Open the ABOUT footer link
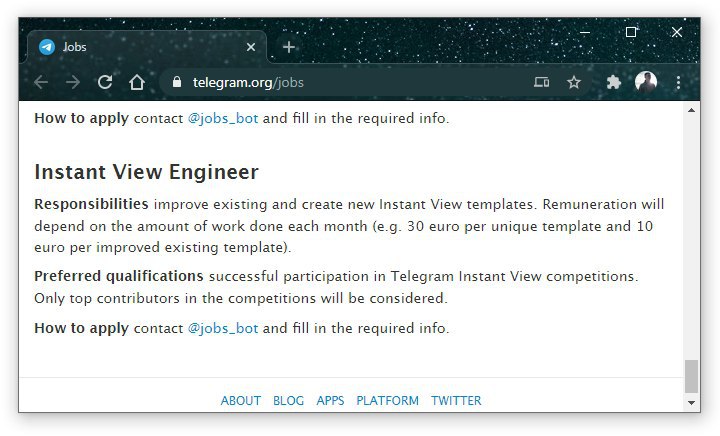This screenshot has height=436, width=720. coord(241,401)
